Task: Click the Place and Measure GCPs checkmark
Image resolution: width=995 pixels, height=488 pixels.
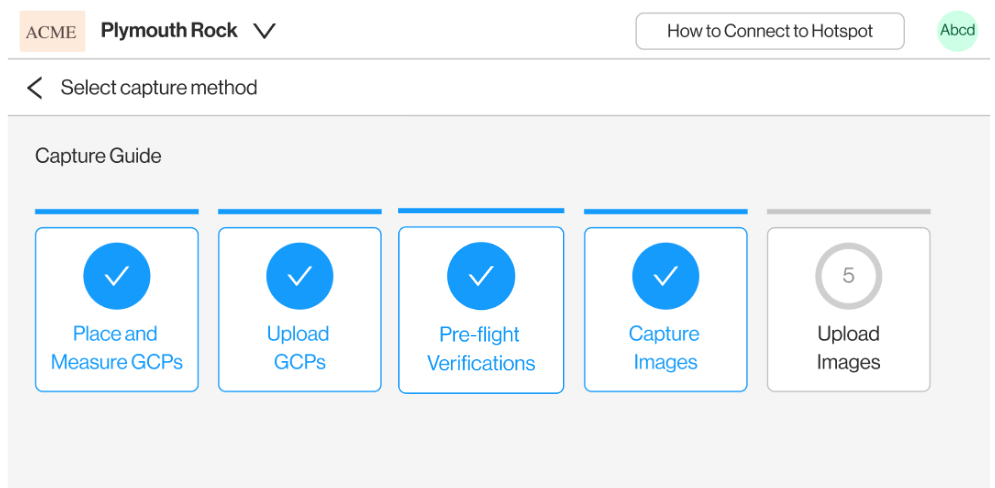Action: pyautogui.click(x=117, y=276)
